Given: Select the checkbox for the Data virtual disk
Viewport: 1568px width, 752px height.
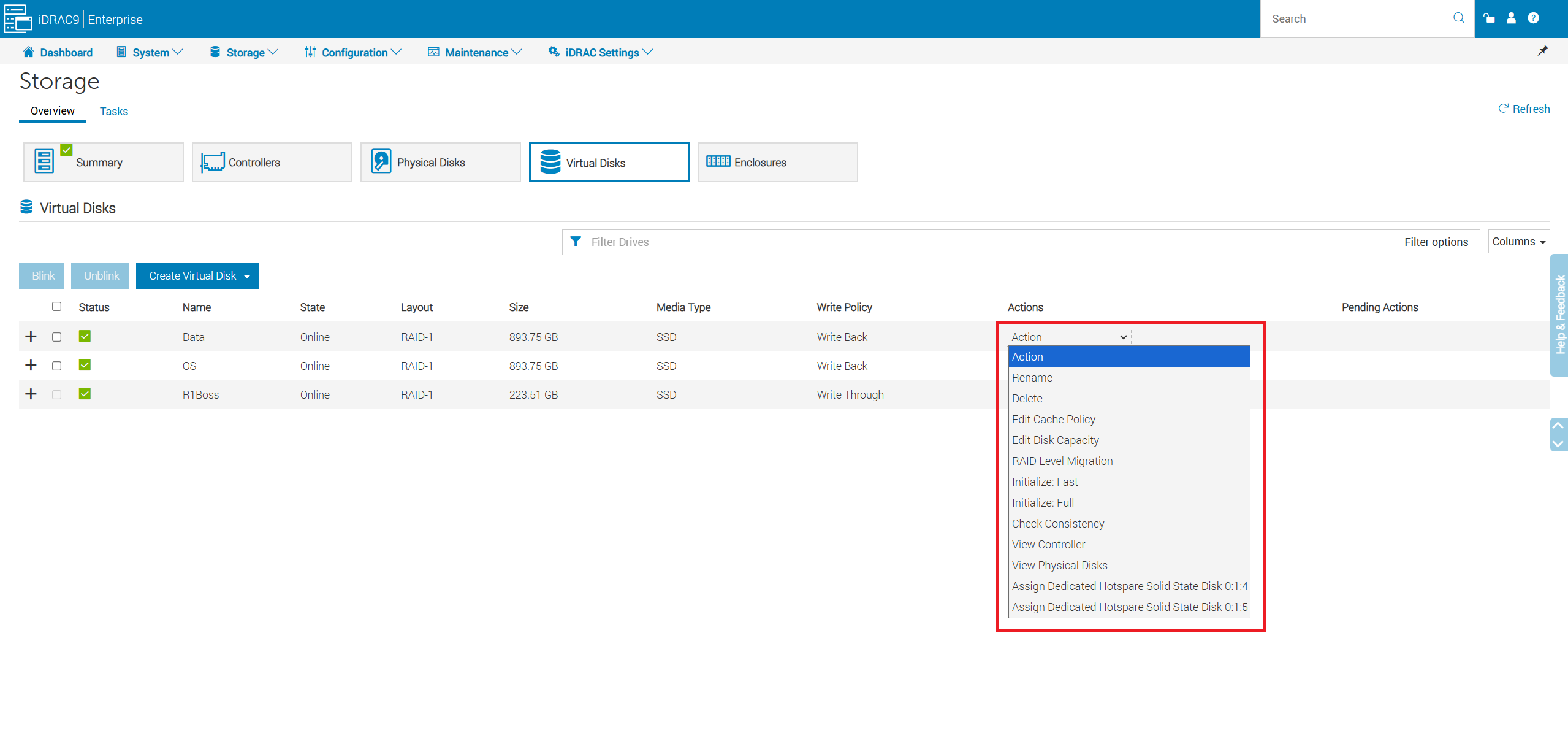Looking at the screenshot, I should pyautogui.click(x=56, y=337).
